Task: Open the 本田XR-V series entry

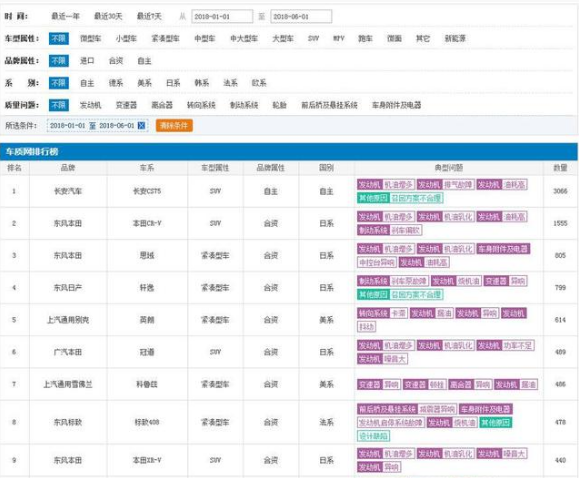Action: [147, 460]
